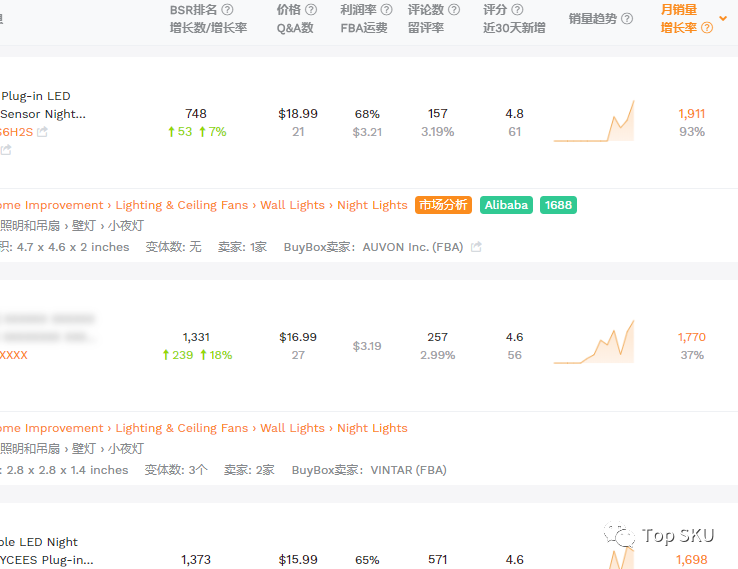Open first product's Wall Lights category link
Screen dimensions: 738x569
pos(293,205)
